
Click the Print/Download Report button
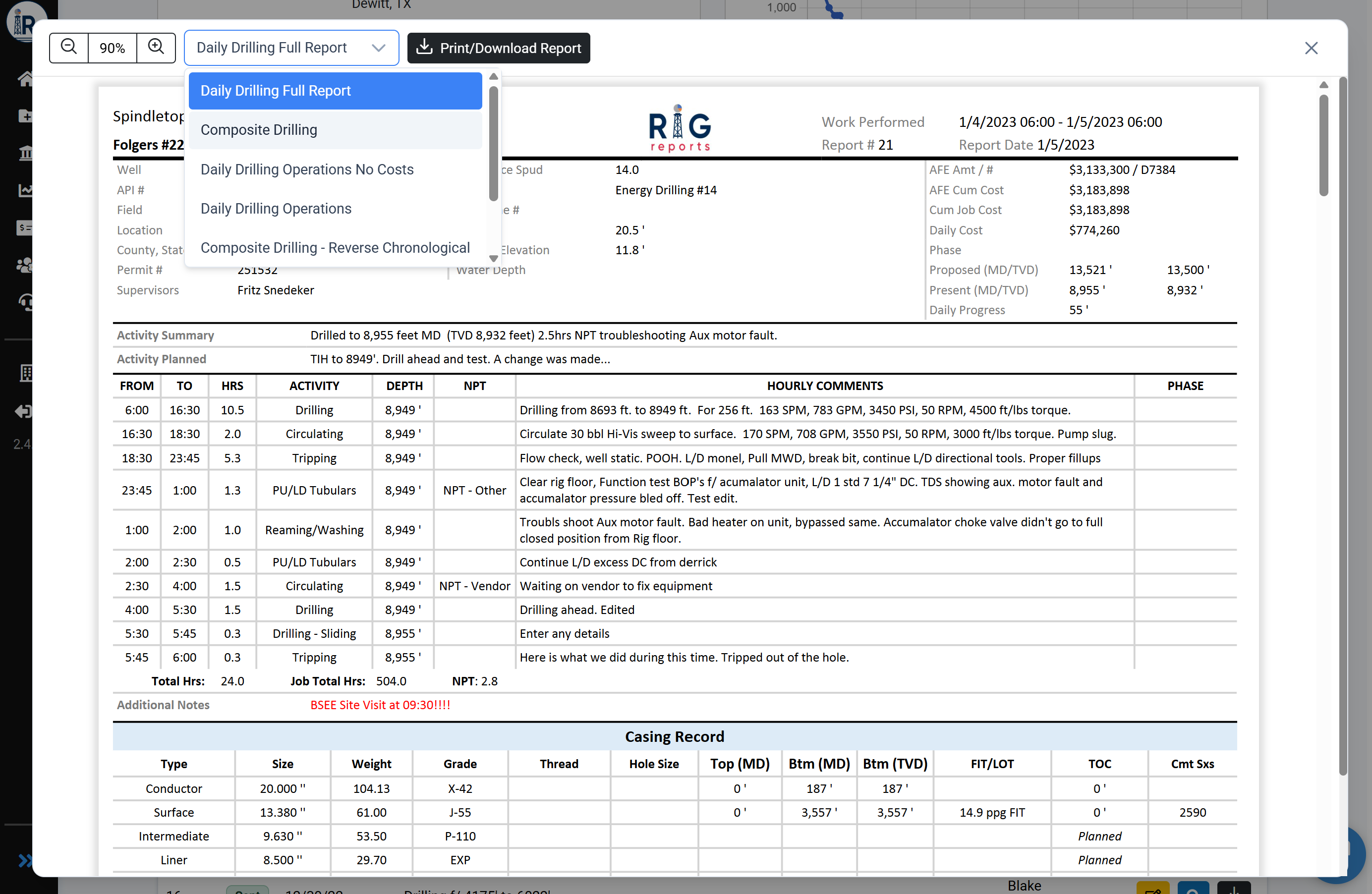tap(499, 48)
